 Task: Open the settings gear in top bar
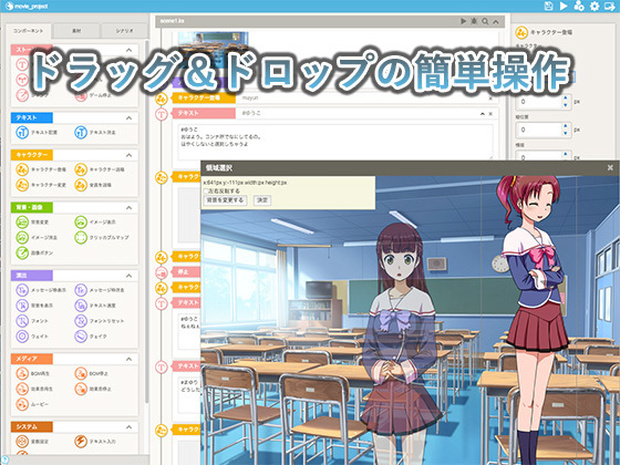click(594, 6)
